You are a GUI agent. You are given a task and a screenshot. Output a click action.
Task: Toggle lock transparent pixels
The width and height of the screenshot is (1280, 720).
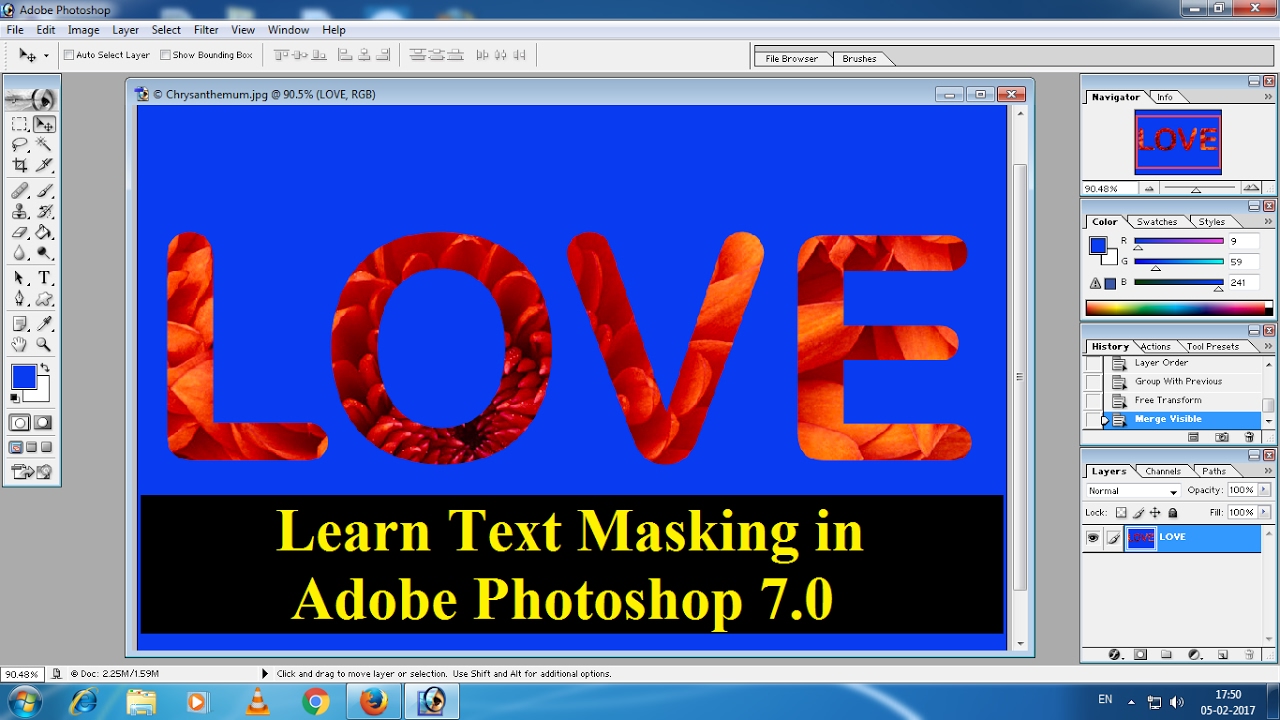pyautogui.click(x=1121, y=512)
